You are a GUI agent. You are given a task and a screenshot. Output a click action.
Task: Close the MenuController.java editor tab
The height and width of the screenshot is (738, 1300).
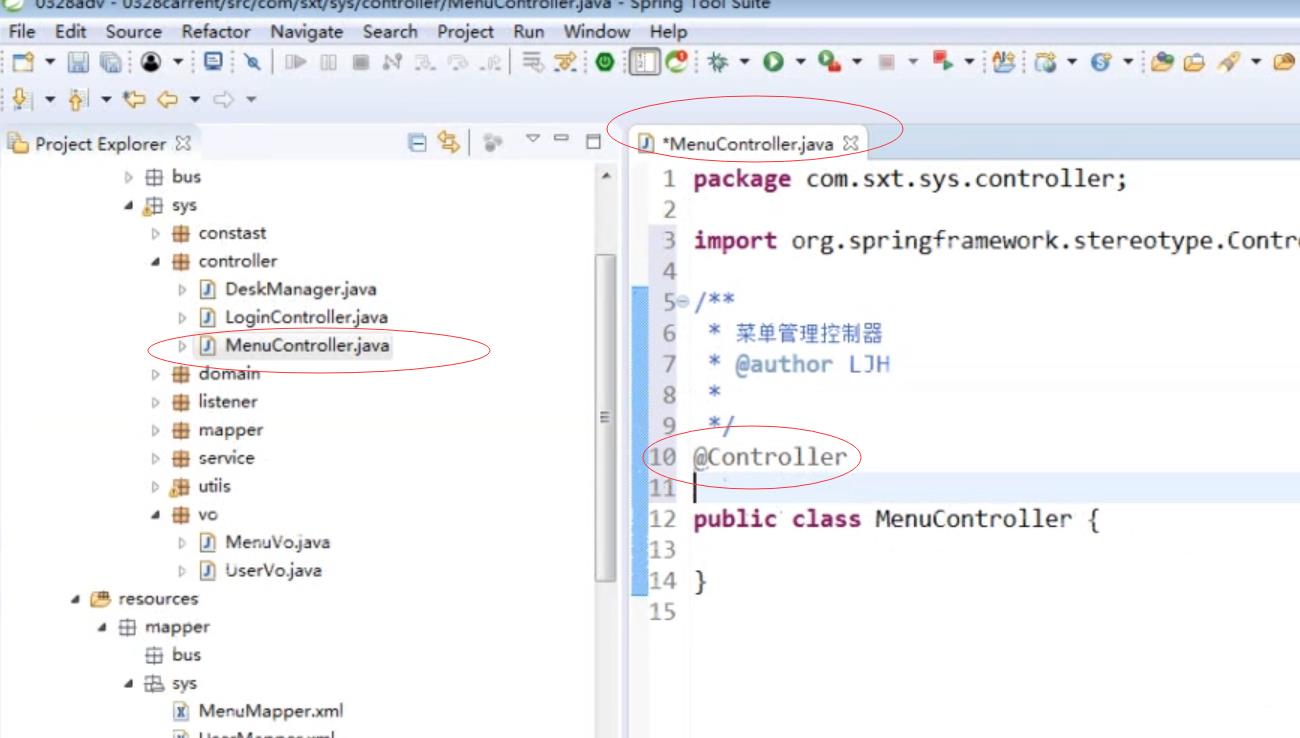click(851, 144)
